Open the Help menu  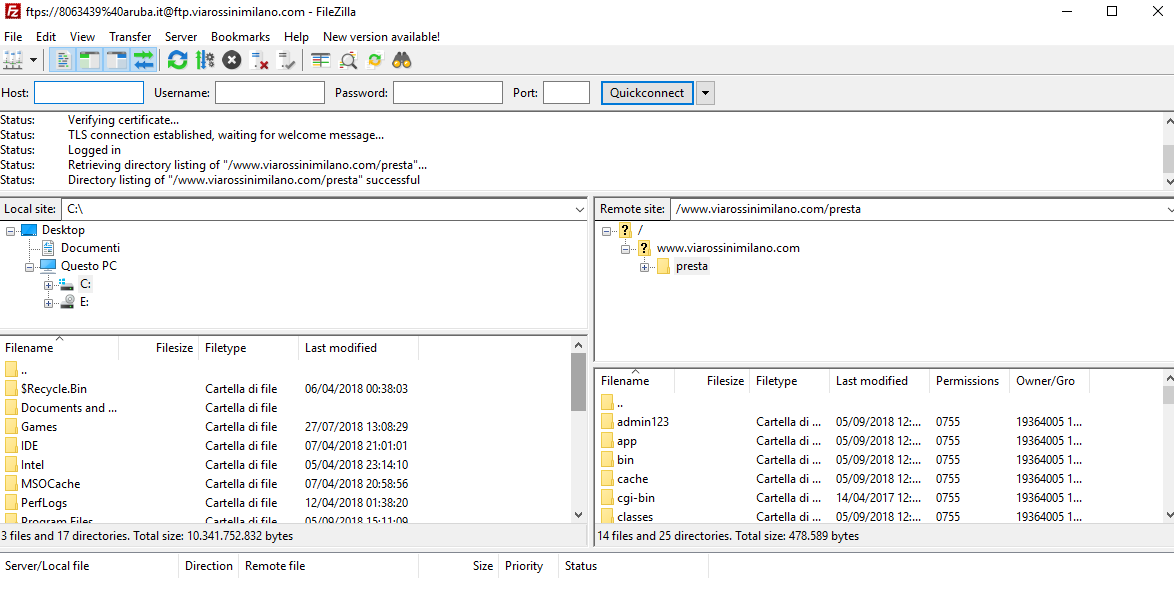point(296,37)
